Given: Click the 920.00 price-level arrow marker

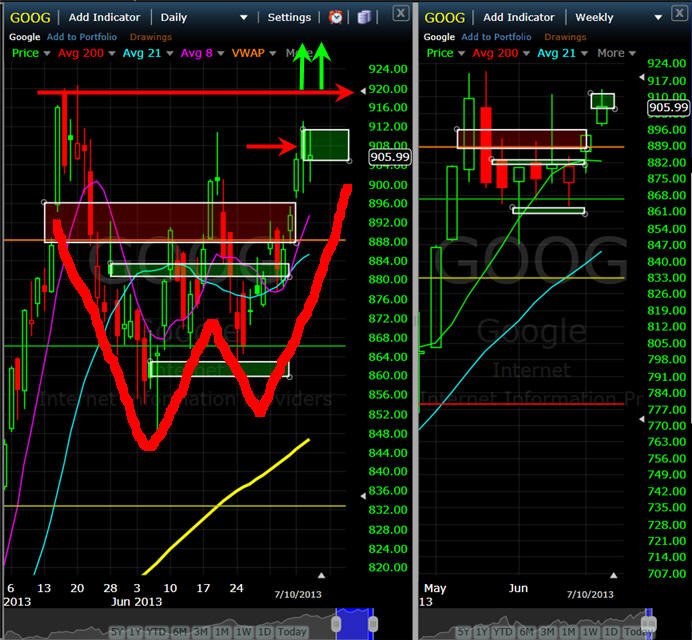Looking at the screenshot, I should [x=363, y=91].
